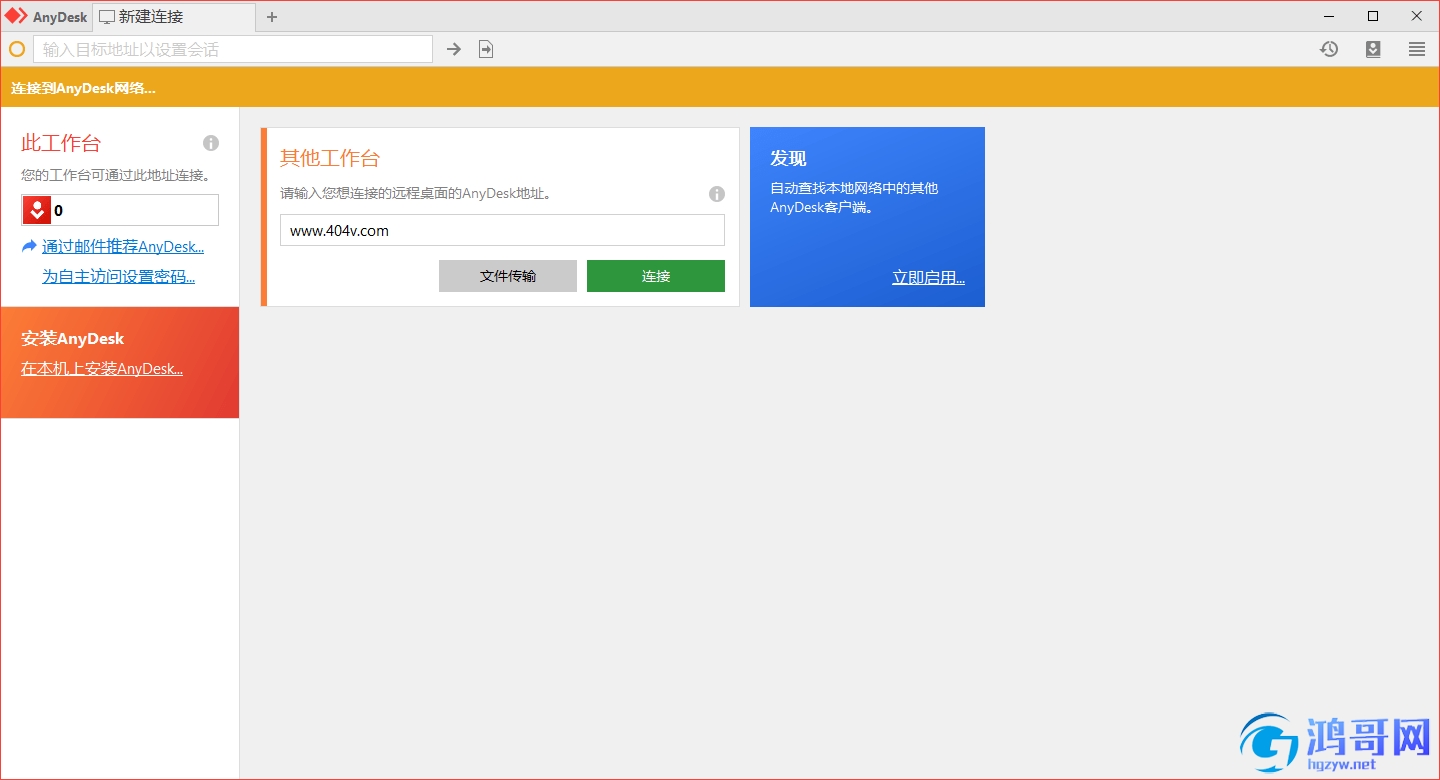Click the 其他工作台 heading
Screen dimensions: 1440x780
tap(330, 158)
